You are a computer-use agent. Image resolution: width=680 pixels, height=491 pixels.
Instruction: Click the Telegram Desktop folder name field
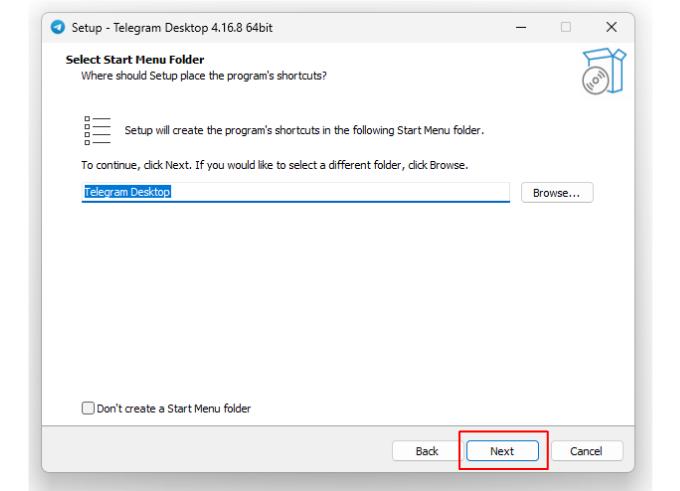(x=295, y=192)
